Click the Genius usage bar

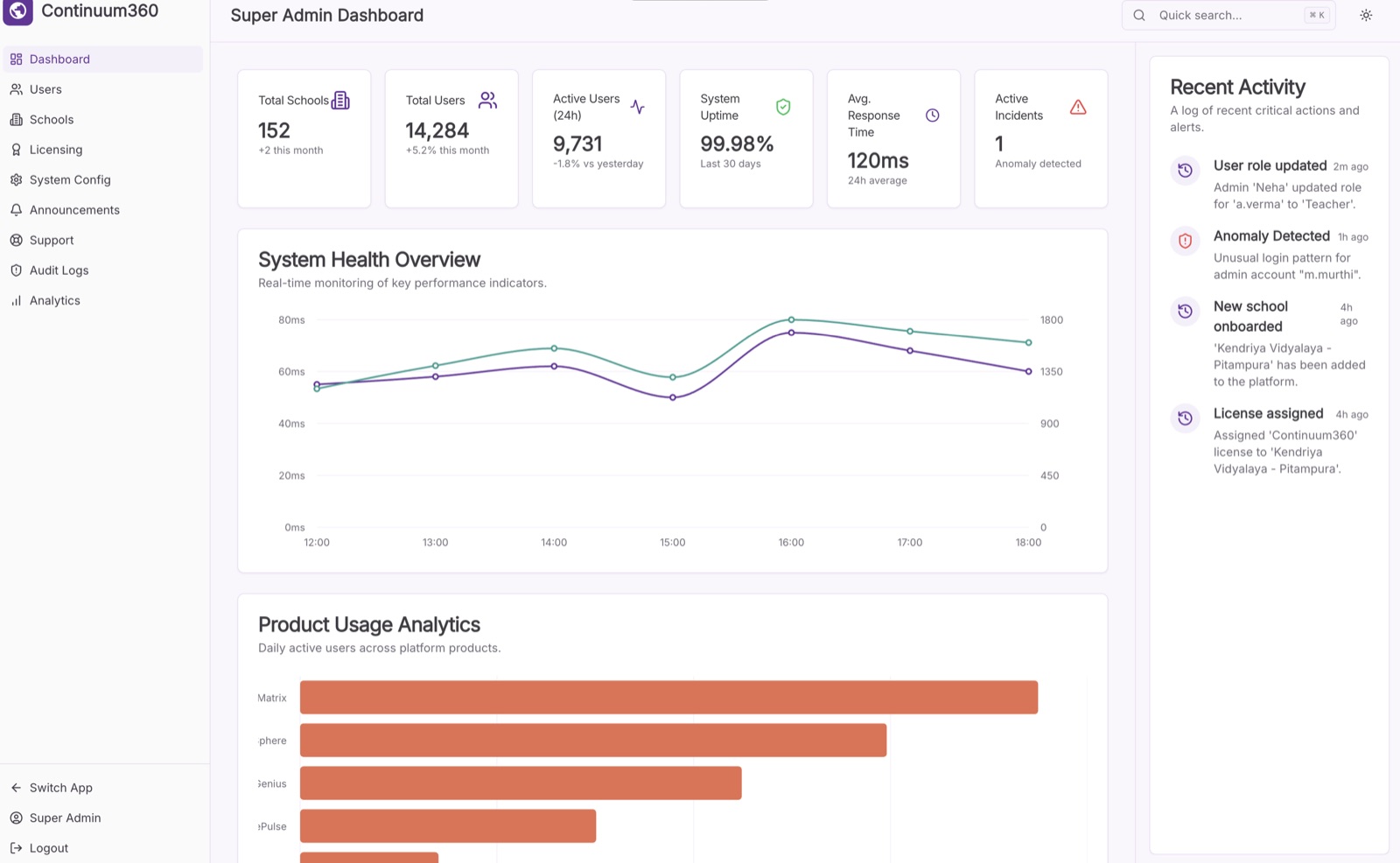(521, 783)
